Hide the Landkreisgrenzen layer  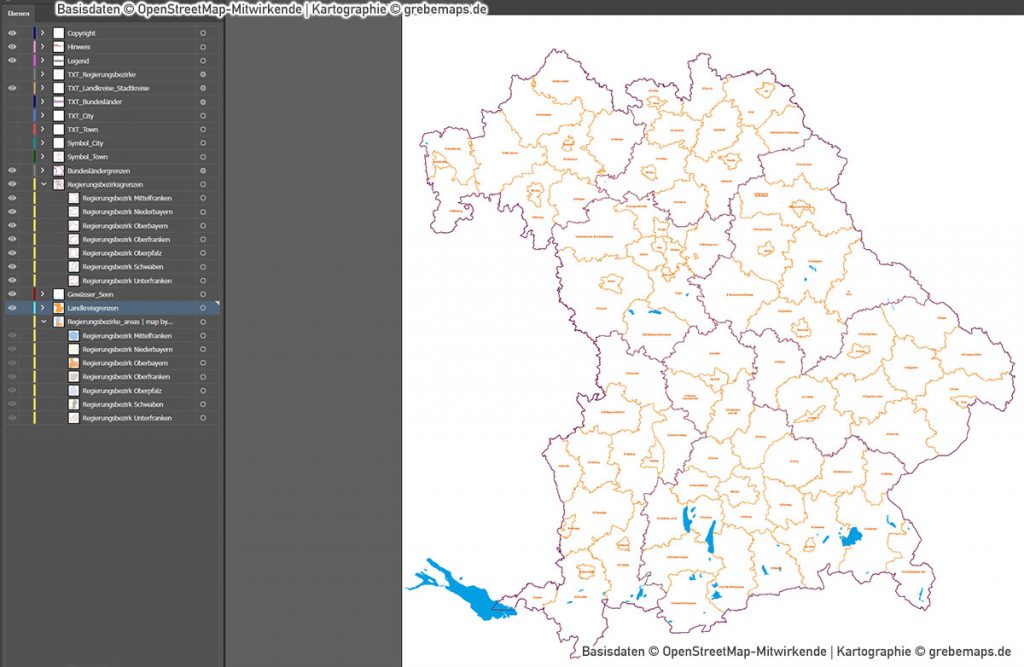pyautogui.click(x=12, y=308)
